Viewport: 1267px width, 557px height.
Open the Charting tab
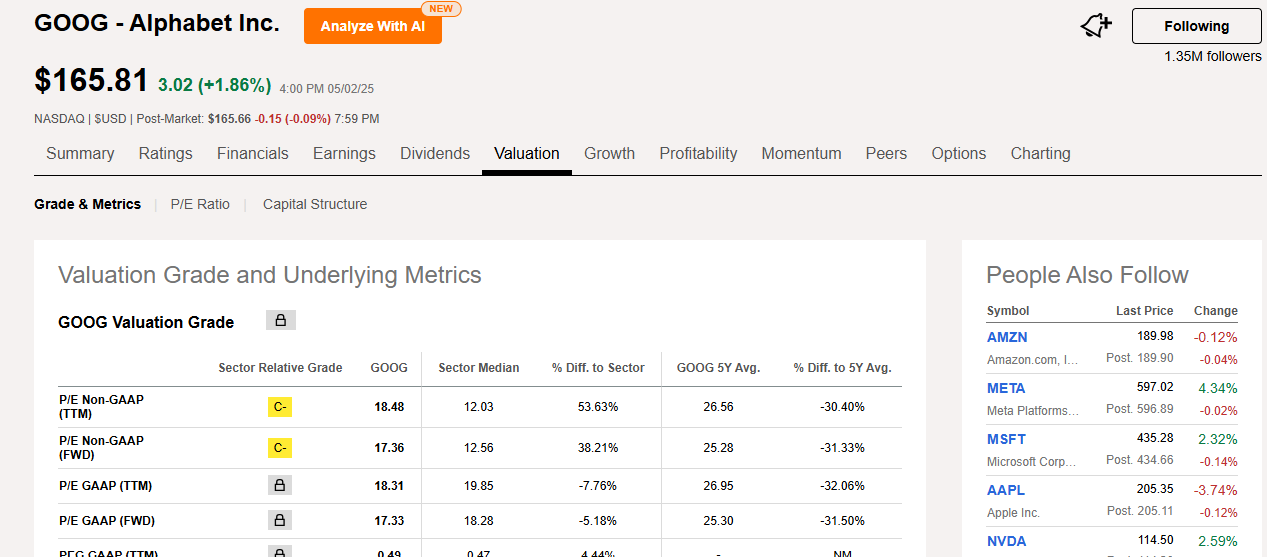click(1040, 153)
